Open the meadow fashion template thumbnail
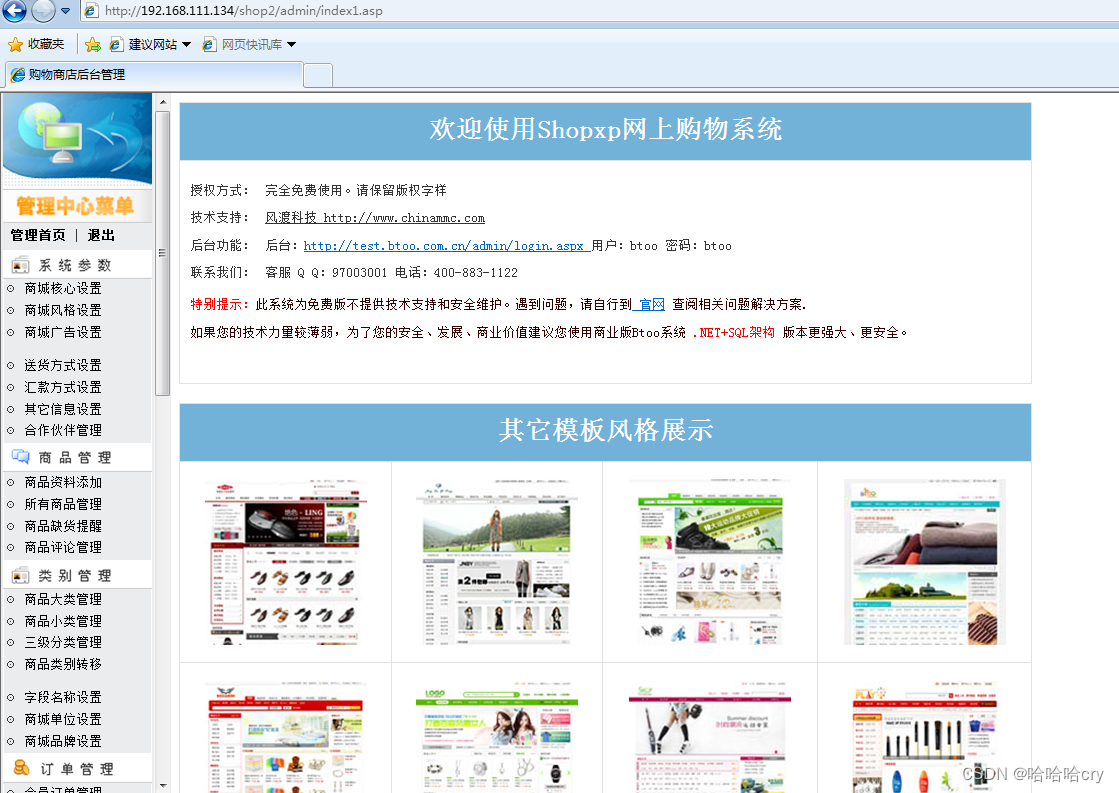 pos(497,562)
